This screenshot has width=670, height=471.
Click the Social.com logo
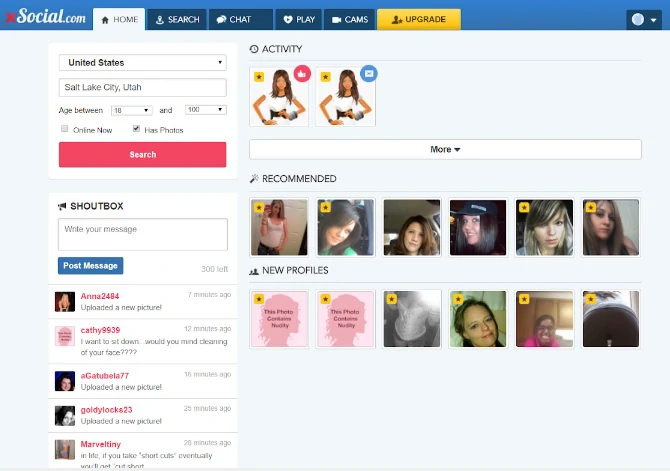coord(45,16)
